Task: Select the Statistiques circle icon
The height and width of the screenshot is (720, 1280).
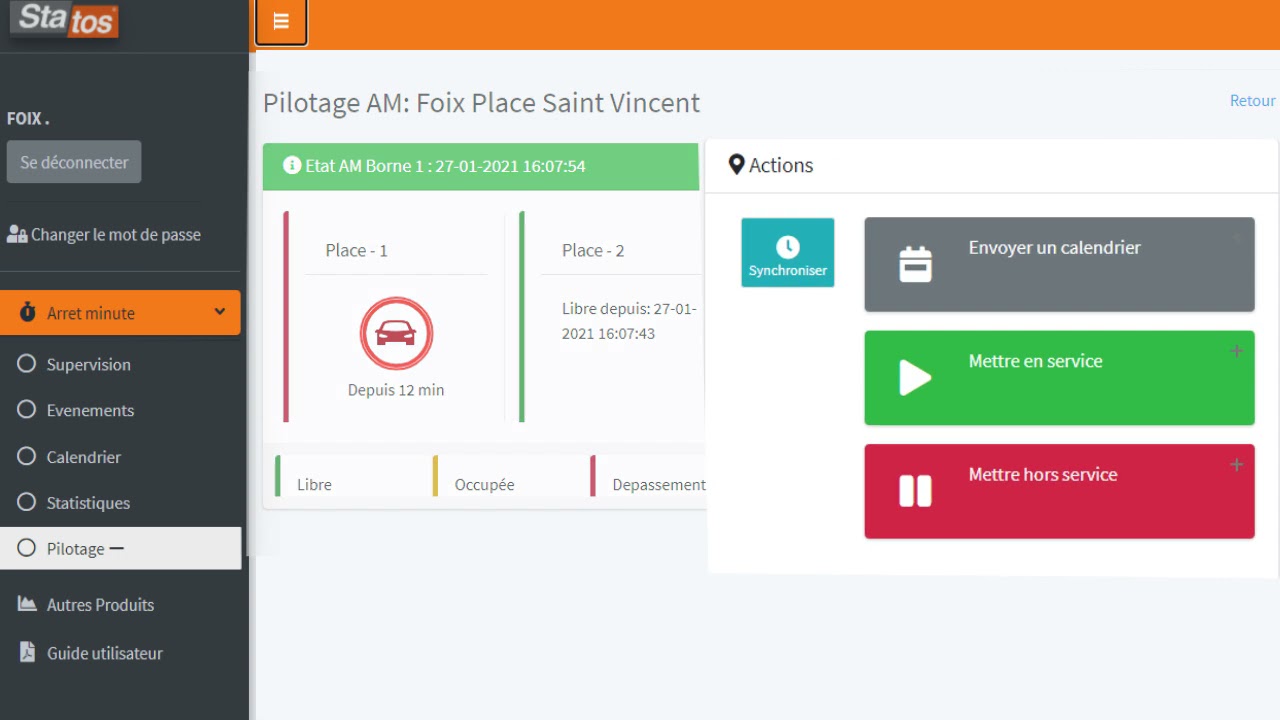Action: click(x=27, y=503)
